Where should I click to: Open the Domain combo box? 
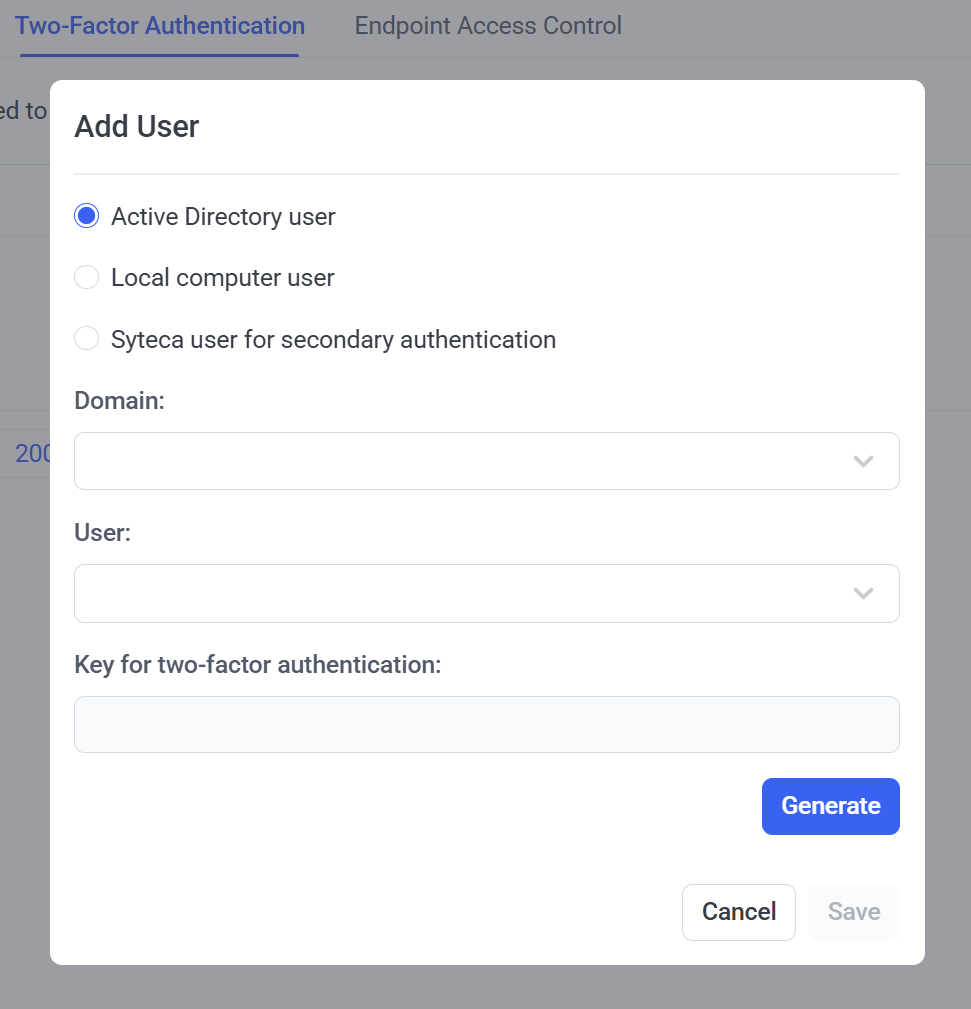click(486, 461)
